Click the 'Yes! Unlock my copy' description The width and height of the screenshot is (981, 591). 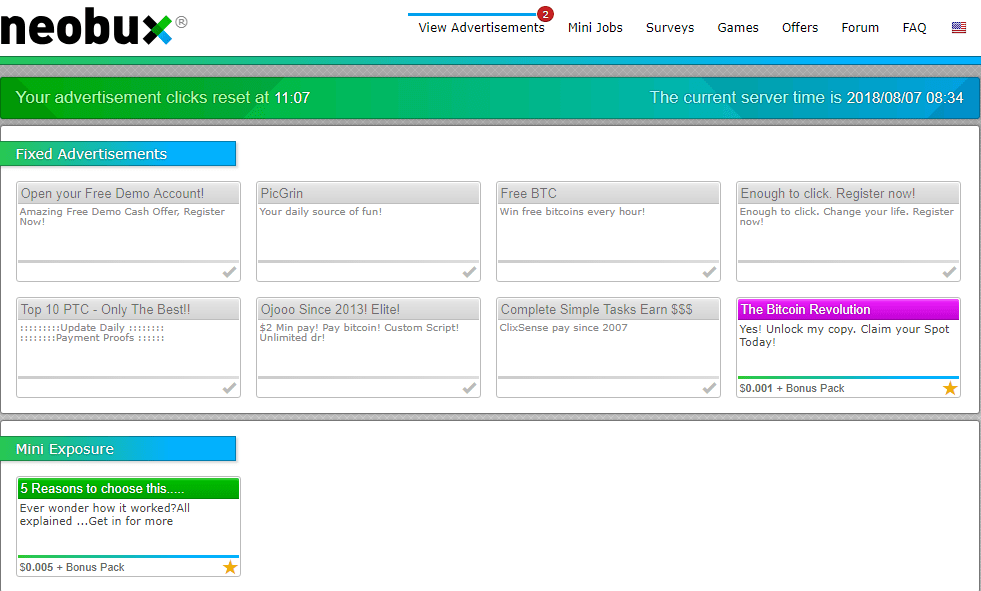(x=844, y=335)
